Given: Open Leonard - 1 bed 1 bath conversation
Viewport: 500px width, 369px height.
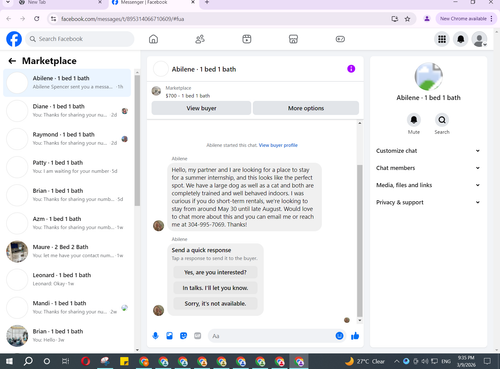Looking at the screenshot, I should point(67,279).
